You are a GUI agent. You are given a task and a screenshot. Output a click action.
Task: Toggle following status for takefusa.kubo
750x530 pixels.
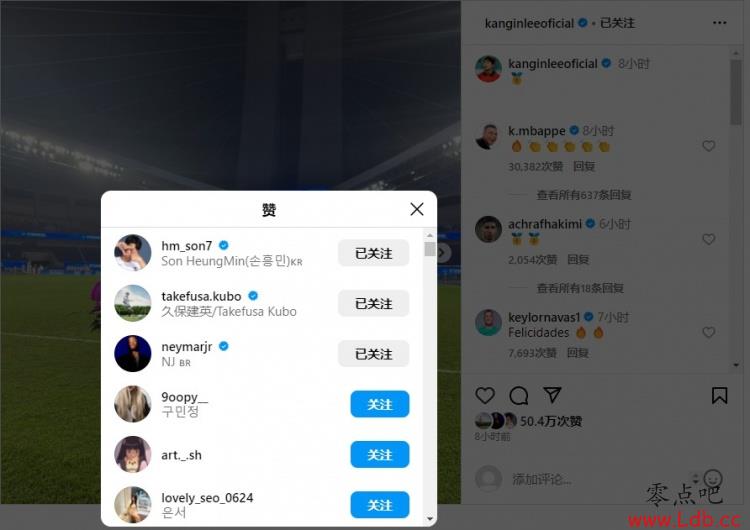pos(374,303)
